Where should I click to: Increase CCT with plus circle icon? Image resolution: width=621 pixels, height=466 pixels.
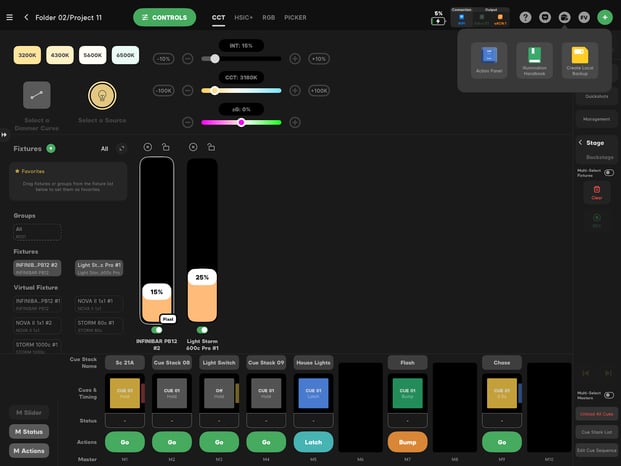[295, 91]
